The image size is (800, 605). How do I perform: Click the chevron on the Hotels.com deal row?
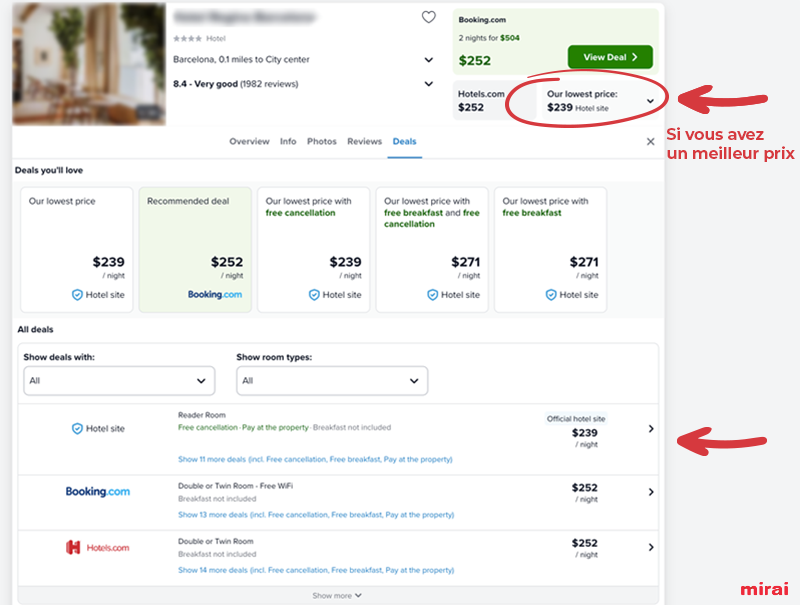click(x=652, y=548)
